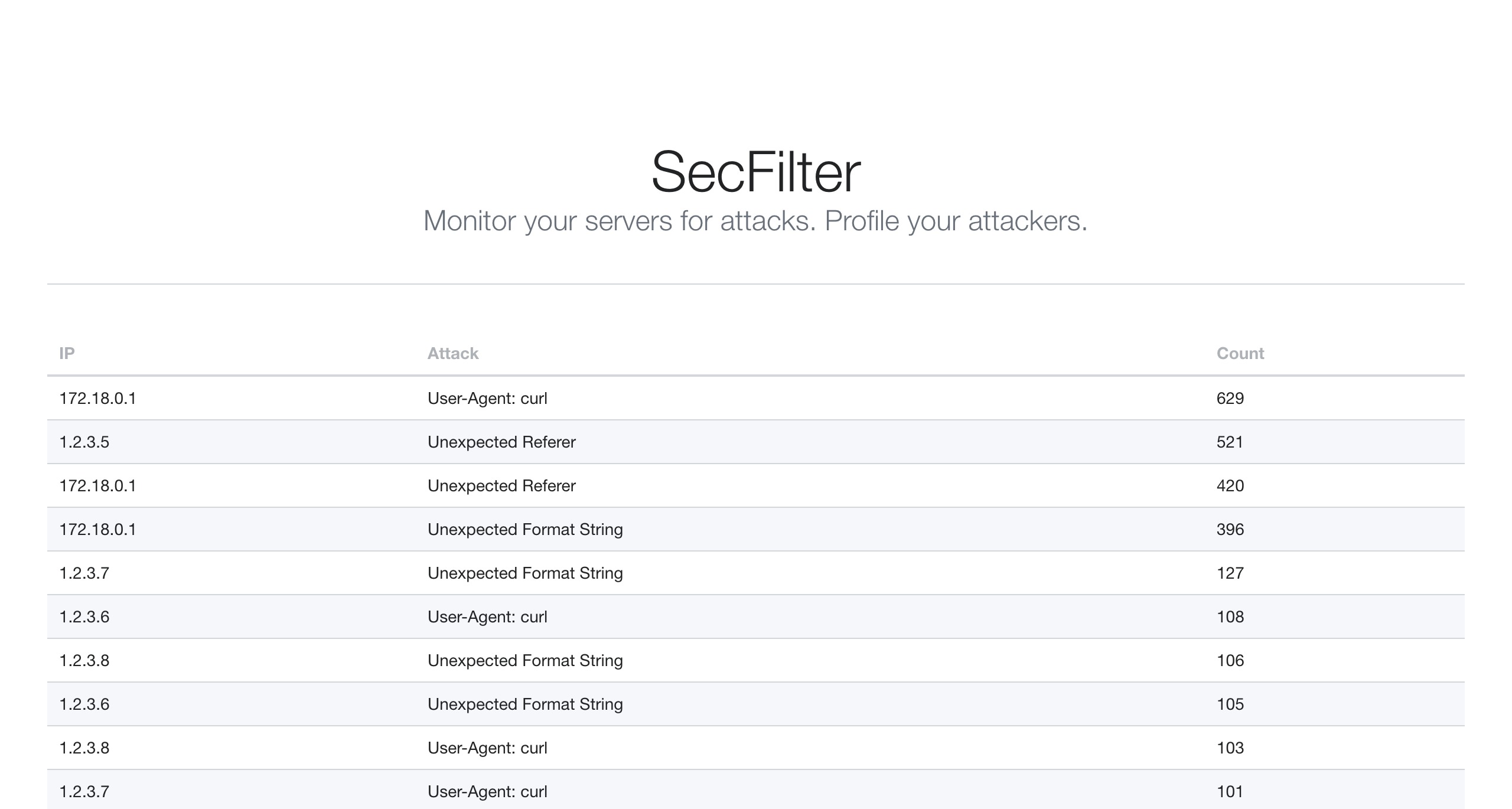Select the IP in the 127 count row
The image size is (1512, 809).
coord(84,573)
